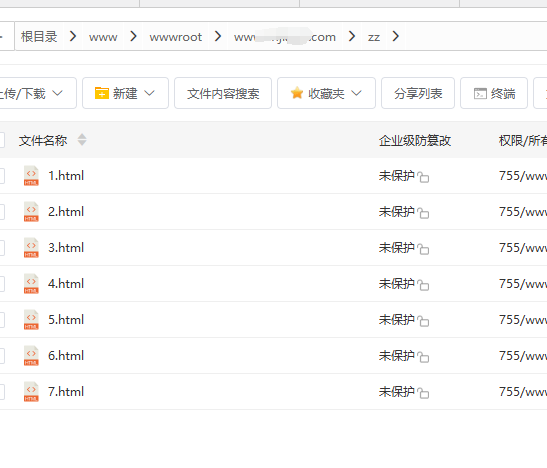Click the lock icon beside 2.html protection status
Viewport: 547px width, 468px height.
click(x=423, y=212)
